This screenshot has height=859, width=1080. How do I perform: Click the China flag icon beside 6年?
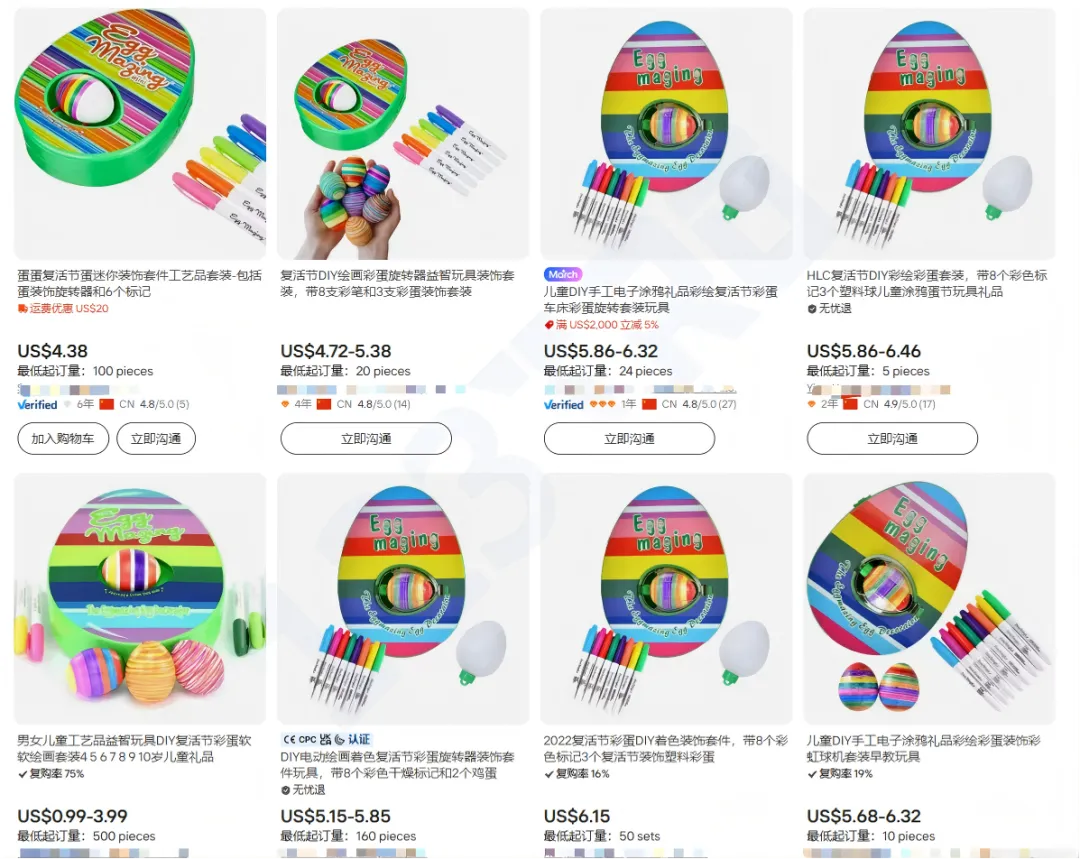106,404
